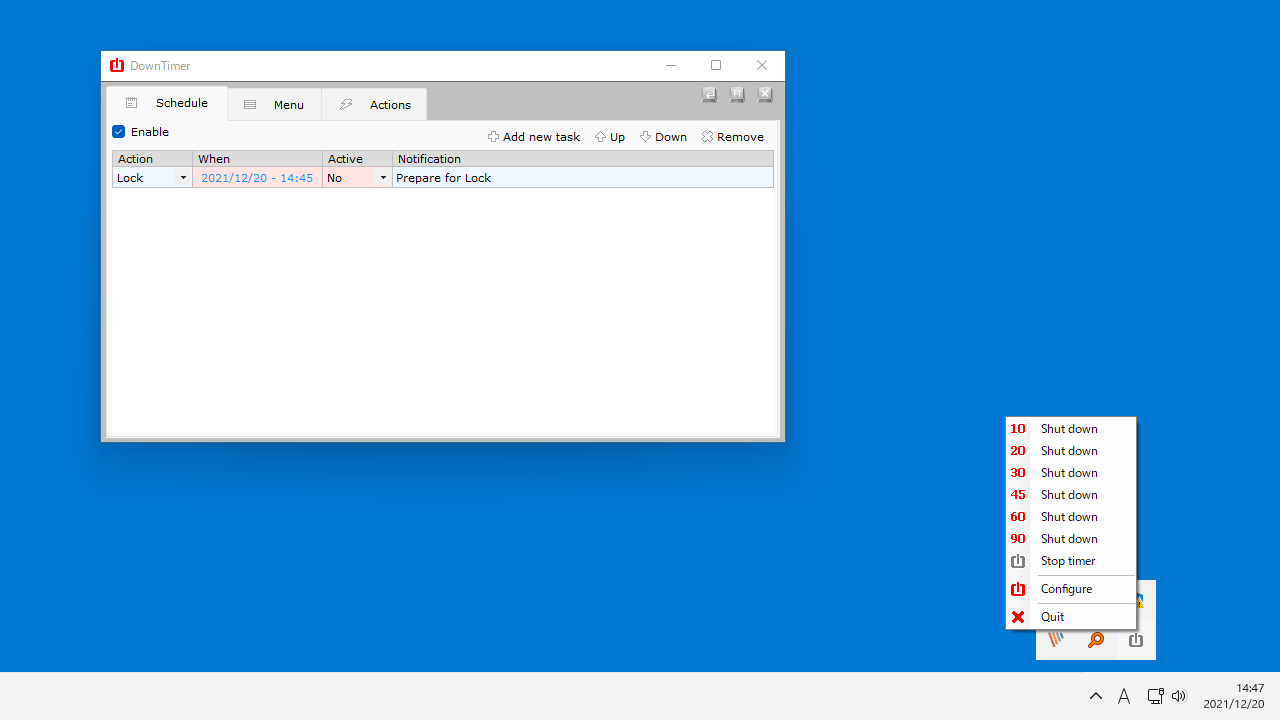Choose the 20 minute Shut down entry
The width and height of the screenshot is (1280, 720).
(x=1071, y=451)
